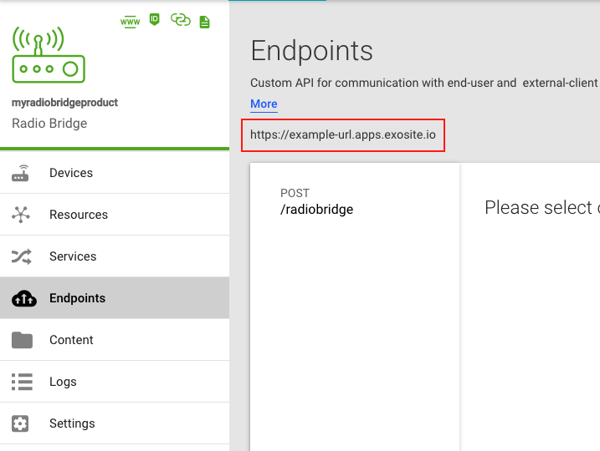Screen dimensions: 600x451
Task: Open the green document file icon
Action: click(205, 21)
